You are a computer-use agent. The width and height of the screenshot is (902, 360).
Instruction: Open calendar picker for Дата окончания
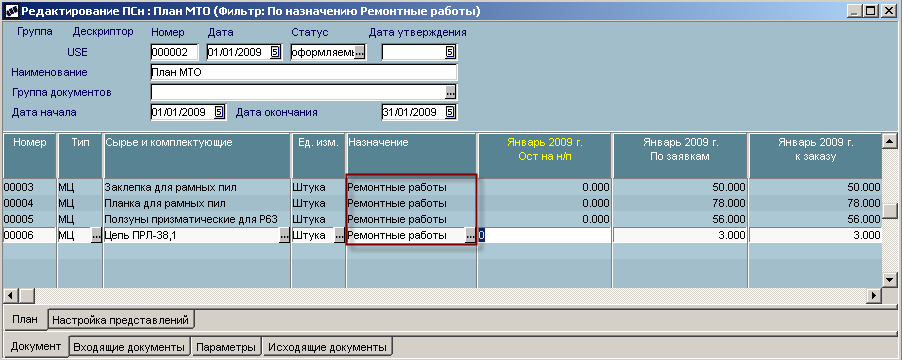pyautogui.click(x=450, y=112)
